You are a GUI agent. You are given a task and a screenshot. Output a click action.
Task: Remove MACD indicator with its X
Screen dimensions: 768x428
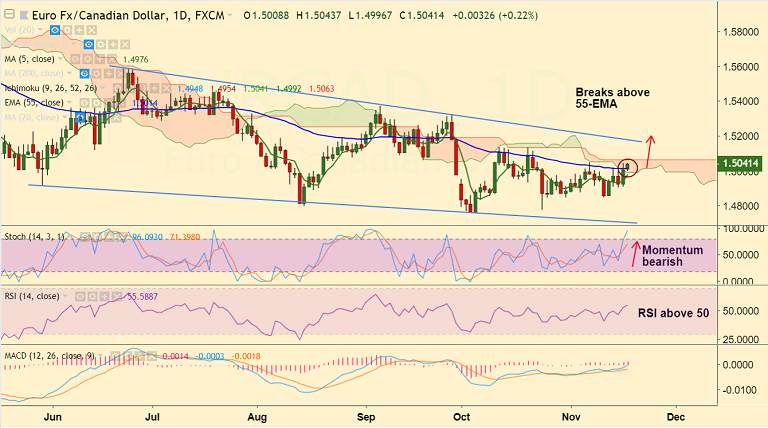pos(151,356)
